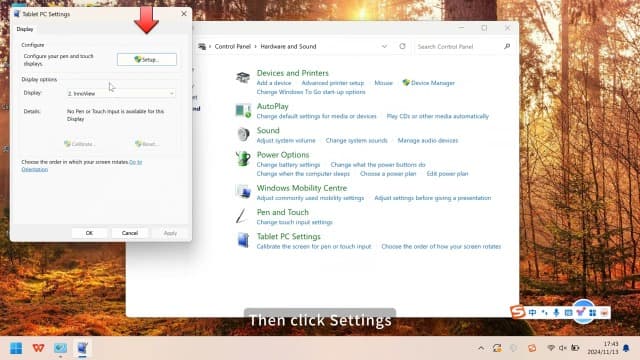
Task: Click the OK button in Tablet PC Settings
Action: coord(89,233)
